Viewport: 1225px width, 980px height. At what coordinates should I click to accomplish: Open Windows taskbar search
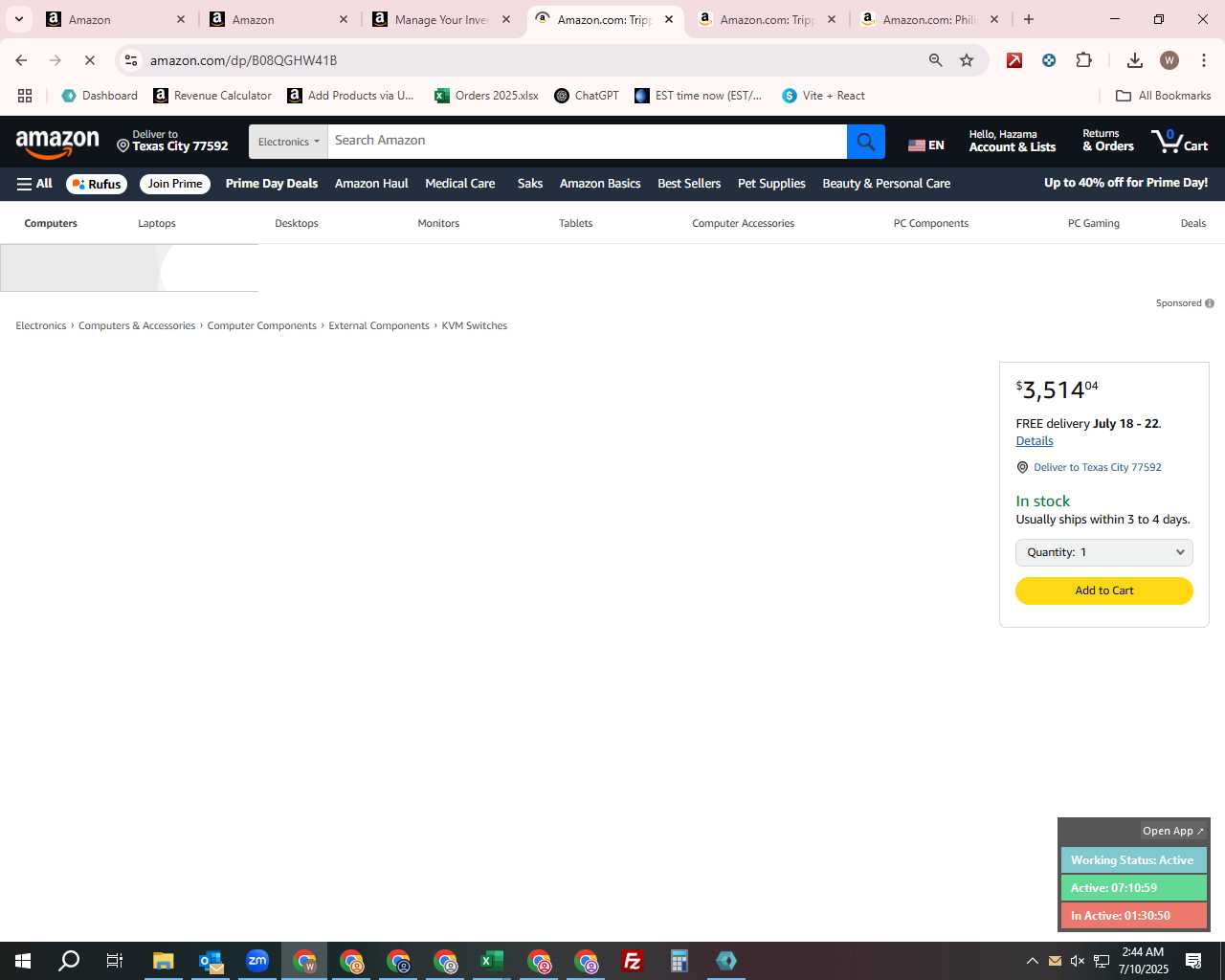(x=69, y=961)
